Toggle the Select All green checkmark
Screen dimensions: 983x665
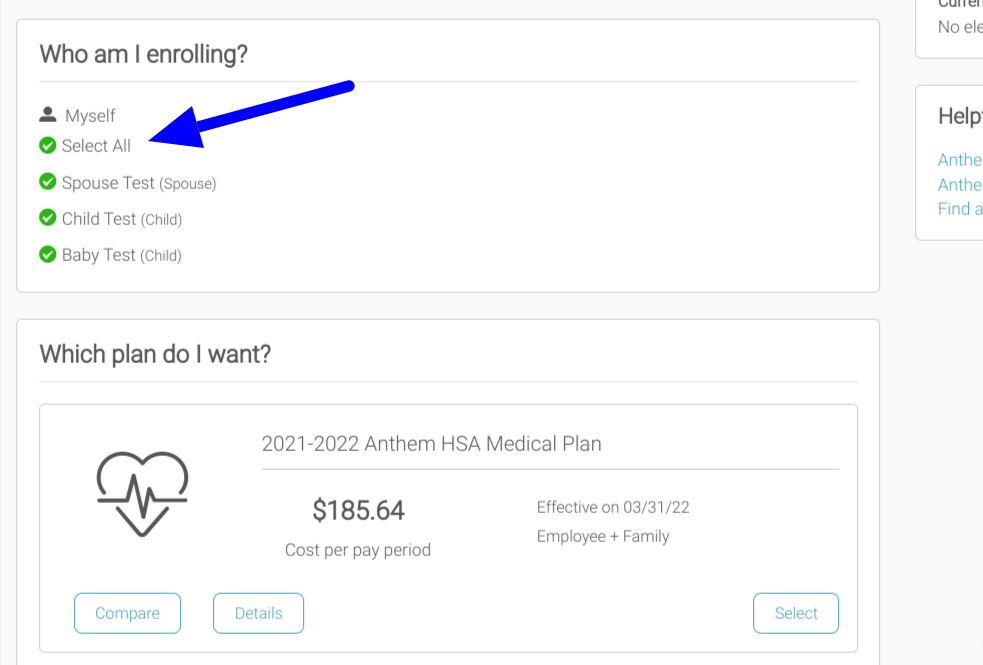47,146
